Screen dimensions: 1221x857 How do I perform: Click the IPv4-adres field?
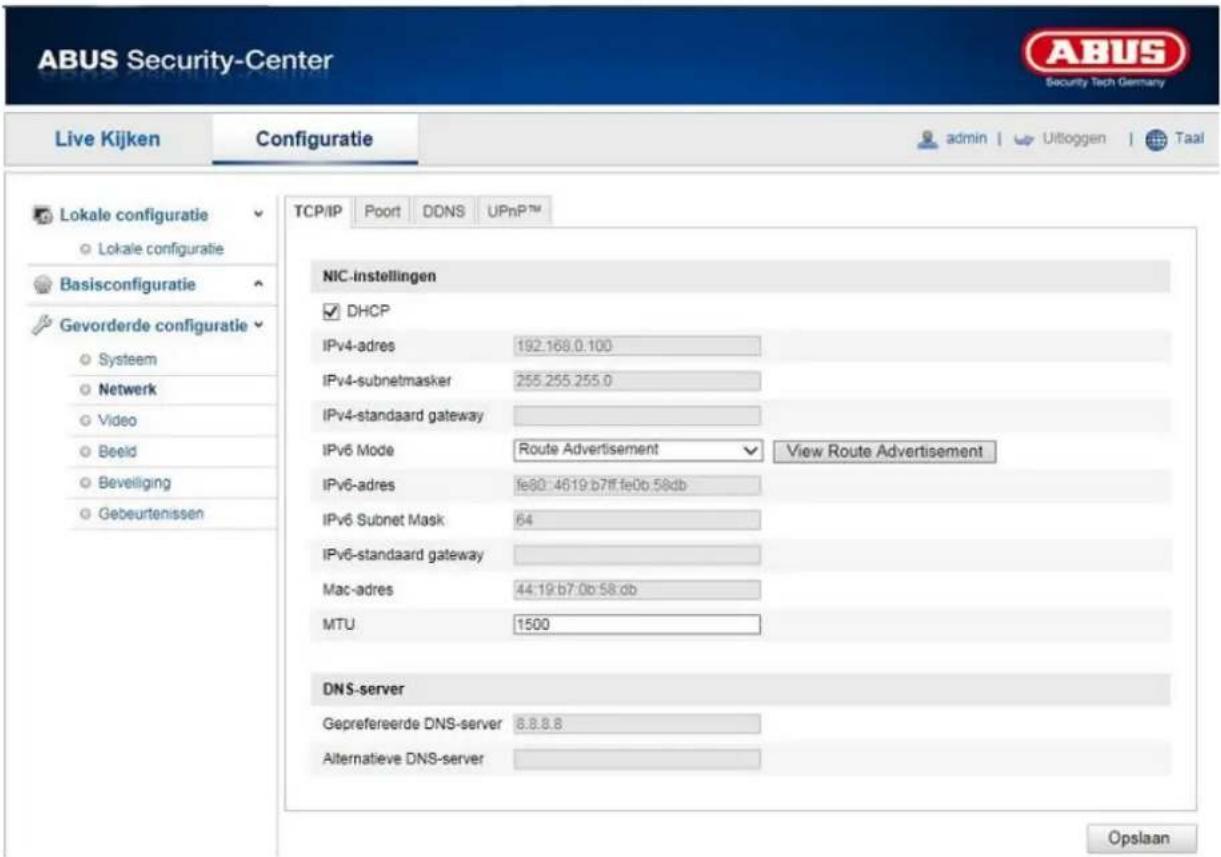637,346
